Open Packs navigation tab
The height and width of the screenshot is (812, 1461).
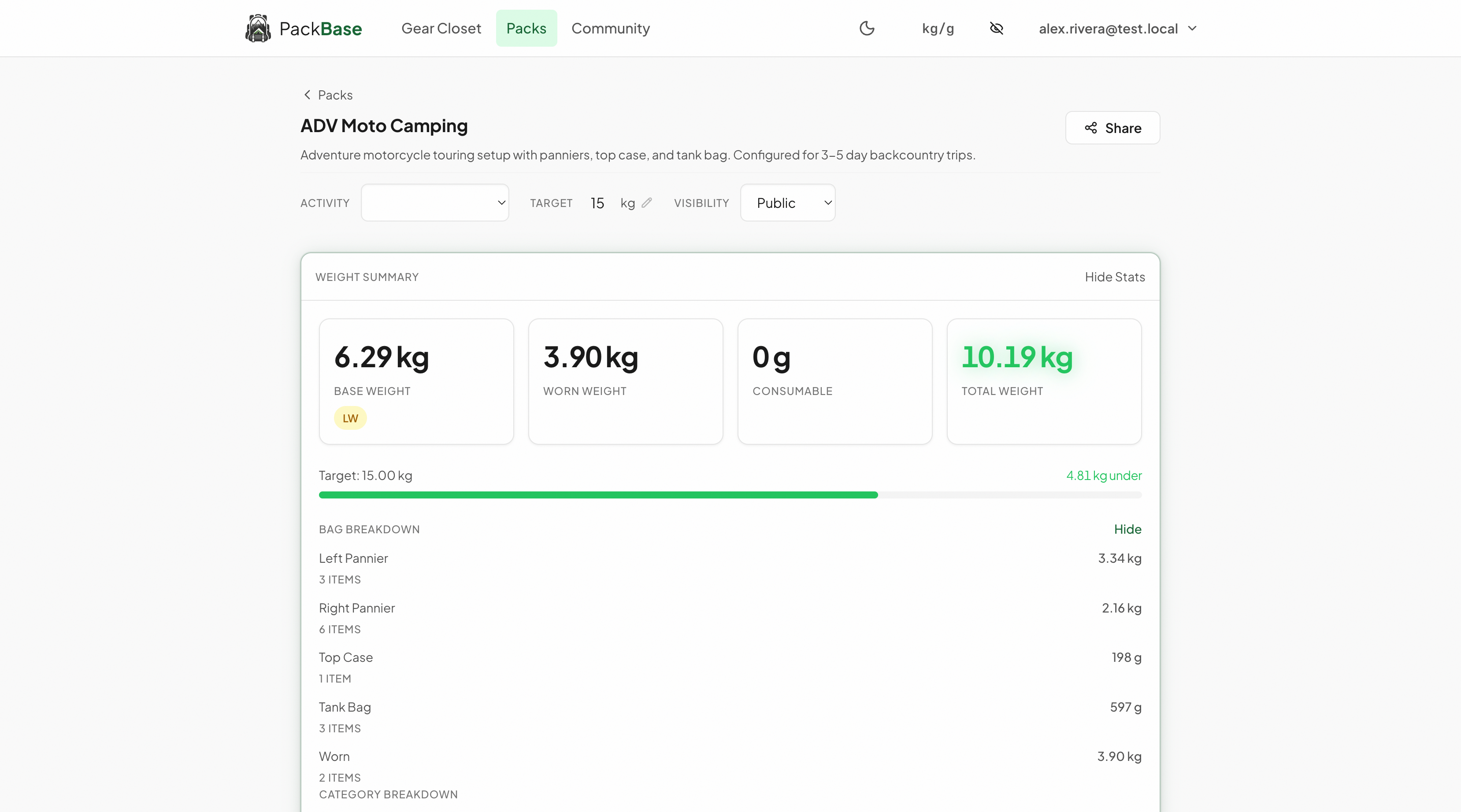point(527,28)
